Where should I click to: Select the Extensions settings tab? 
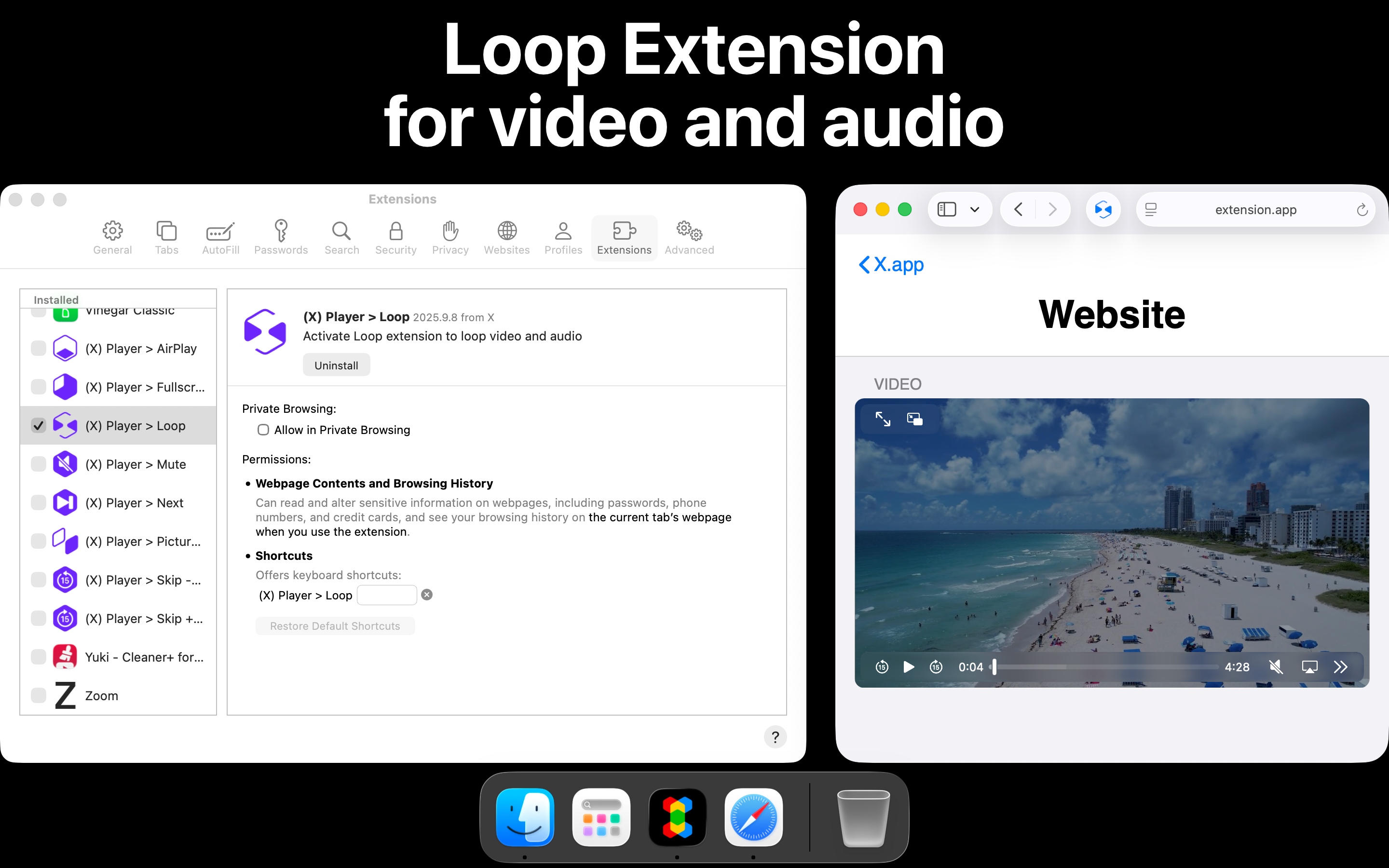click(x=624, y=238)
